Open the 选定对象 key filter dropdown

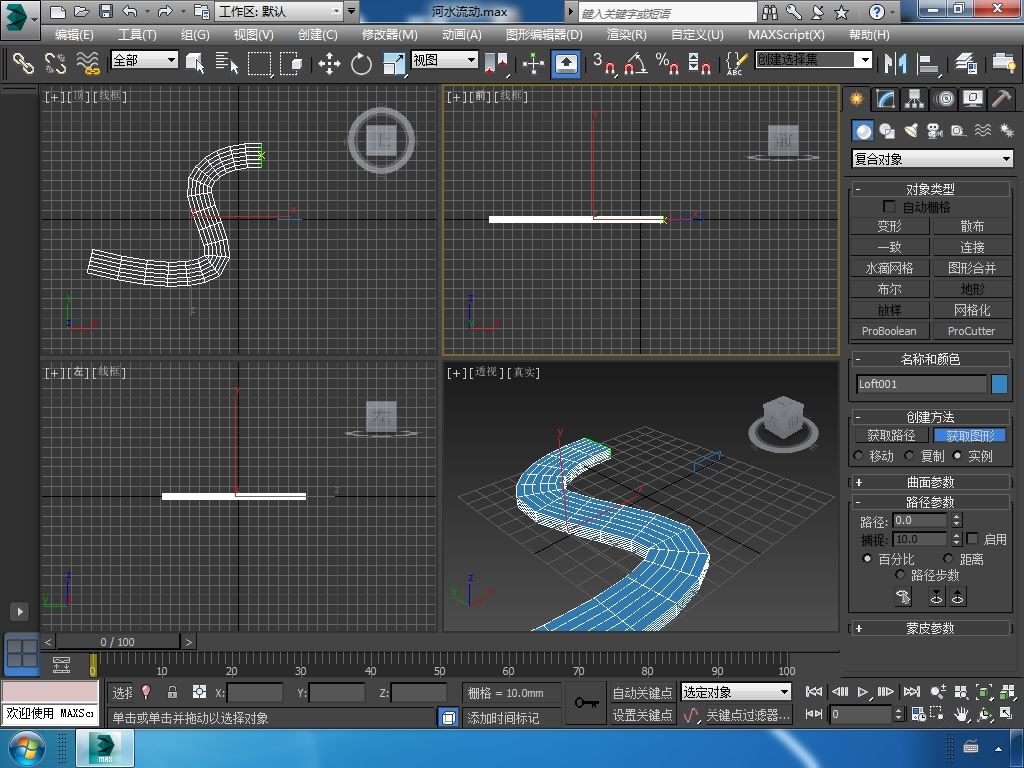[735, 692]
